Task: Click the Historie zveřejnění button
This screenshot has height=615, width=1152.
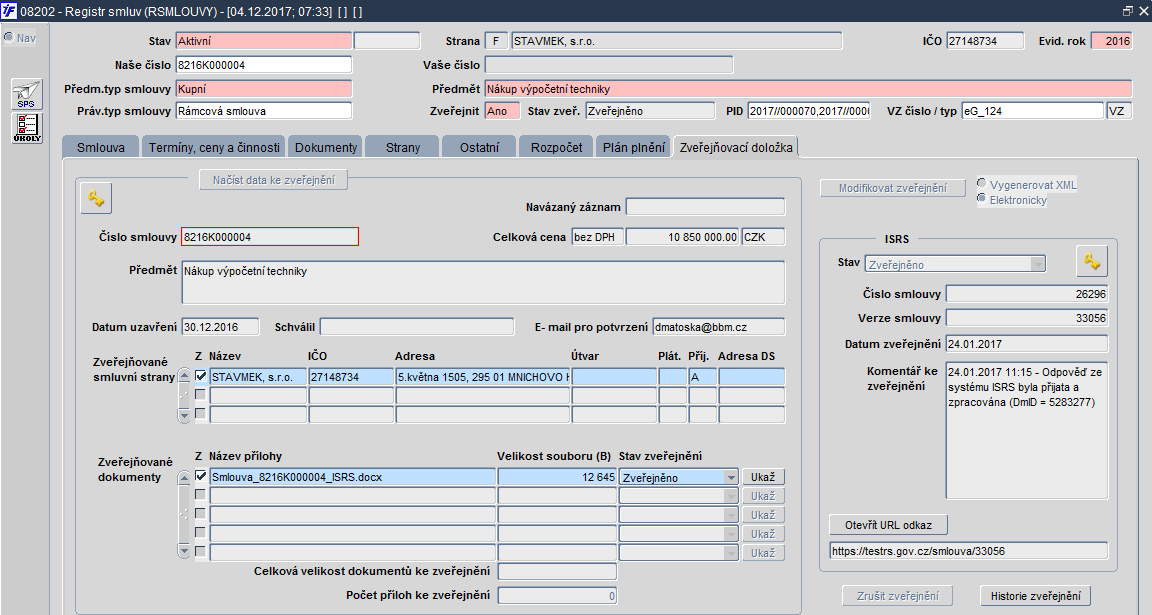Action: pyautogui.click(x=1035, y=596)
